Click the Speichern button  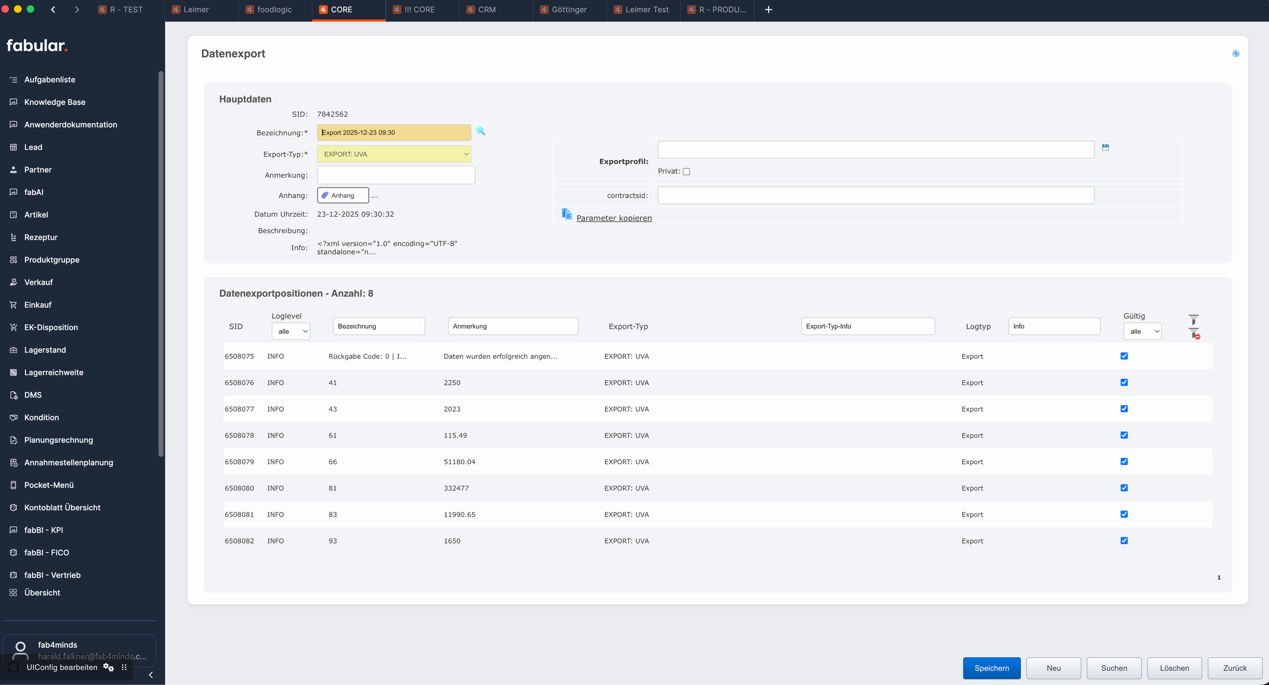click(991, 668)
